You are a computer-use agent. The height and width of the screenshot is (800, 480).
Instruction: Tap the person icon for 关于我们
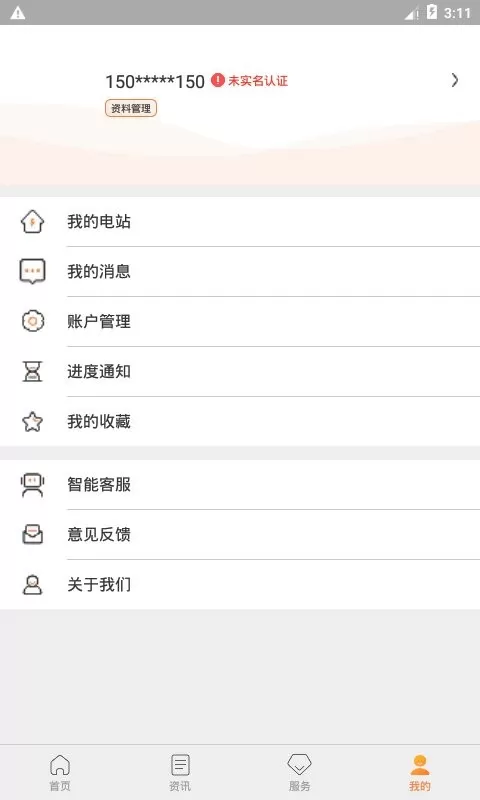click(32, 585)
